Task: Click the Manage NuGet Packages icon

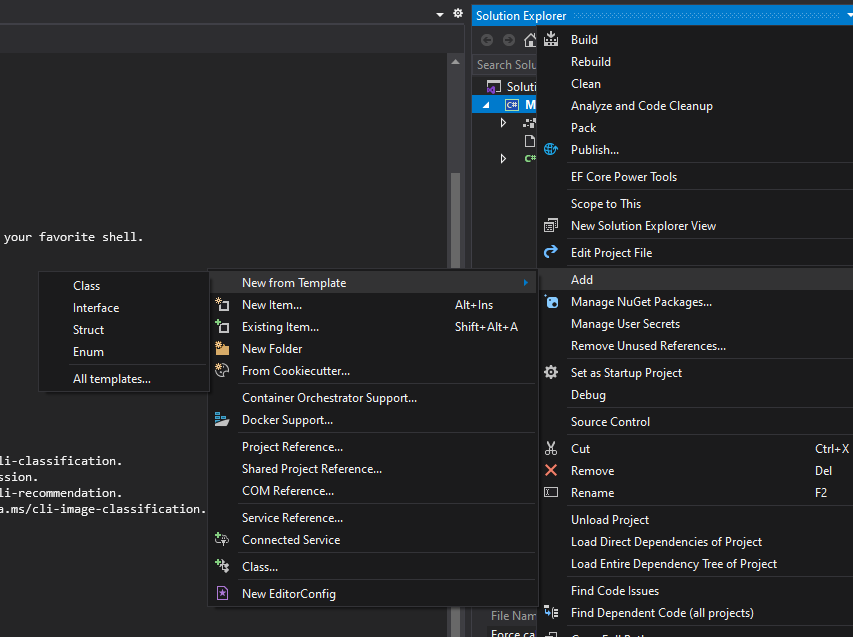Action: coord(550,302)
